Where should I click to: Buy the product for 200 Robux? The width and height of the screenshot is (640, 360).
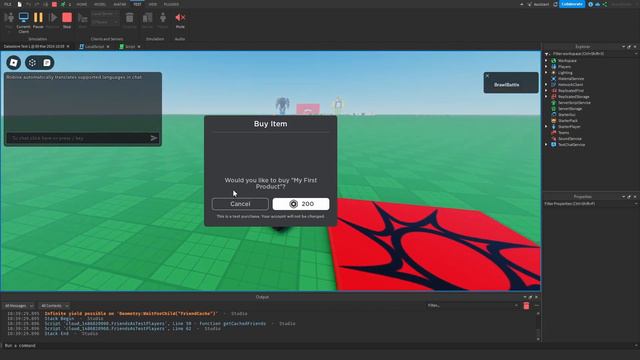[x=301, y=204]
